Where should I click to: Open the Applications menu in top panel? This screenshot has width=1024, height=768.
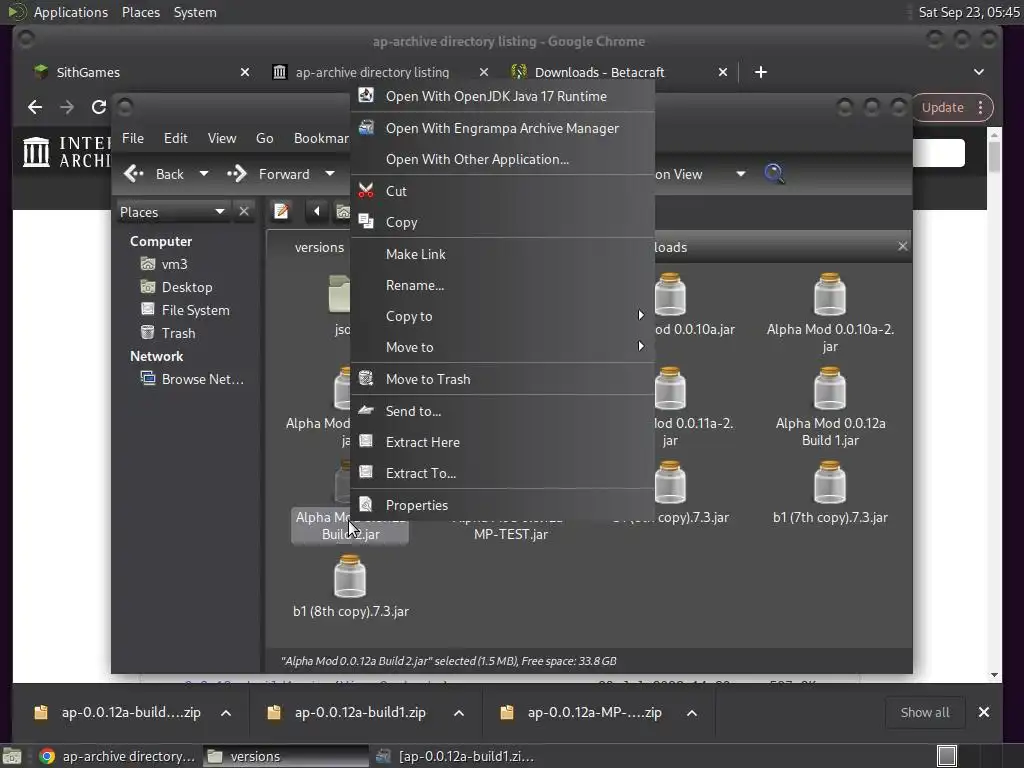point(71,12)
